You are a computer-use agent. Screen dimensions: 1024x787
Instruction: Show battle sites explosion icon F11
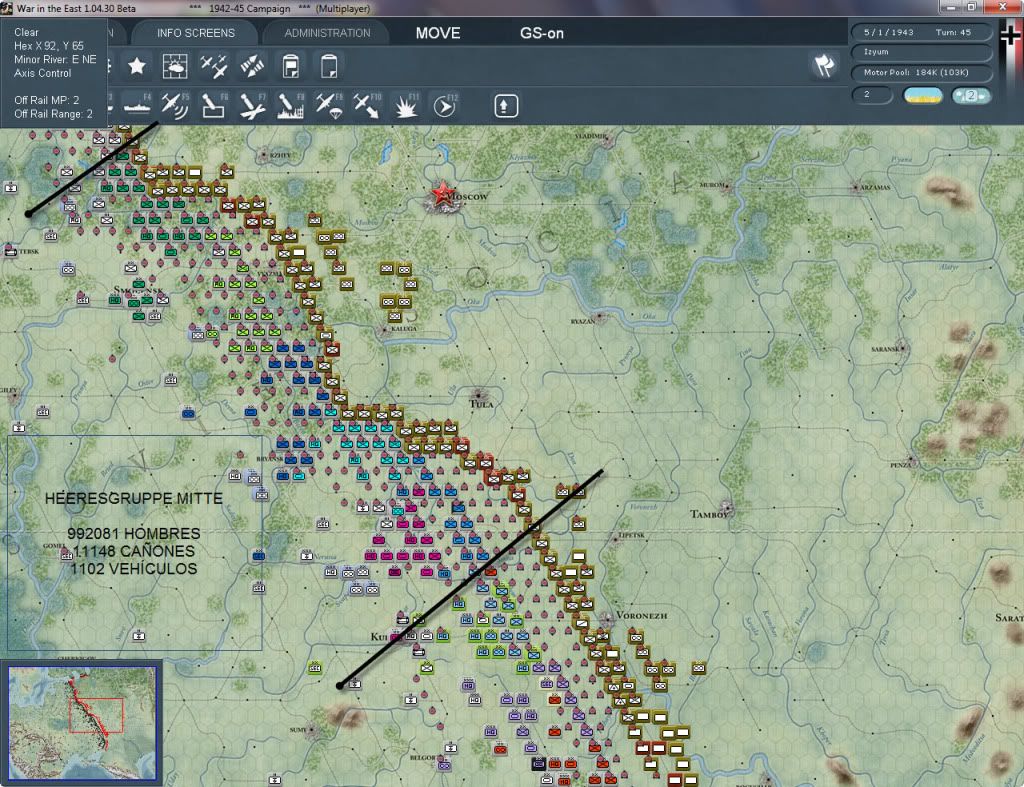point(406,106)
